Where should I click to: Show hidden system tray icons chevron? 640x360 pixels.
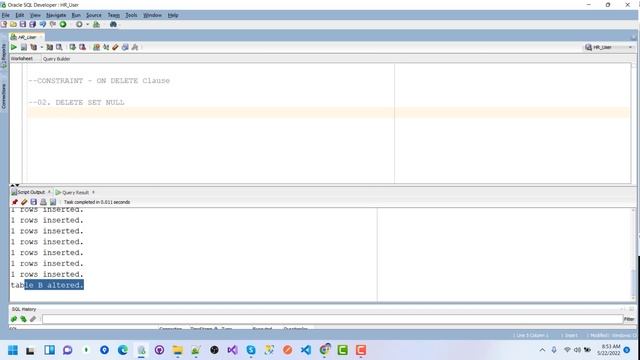click(x=542, y=350)
